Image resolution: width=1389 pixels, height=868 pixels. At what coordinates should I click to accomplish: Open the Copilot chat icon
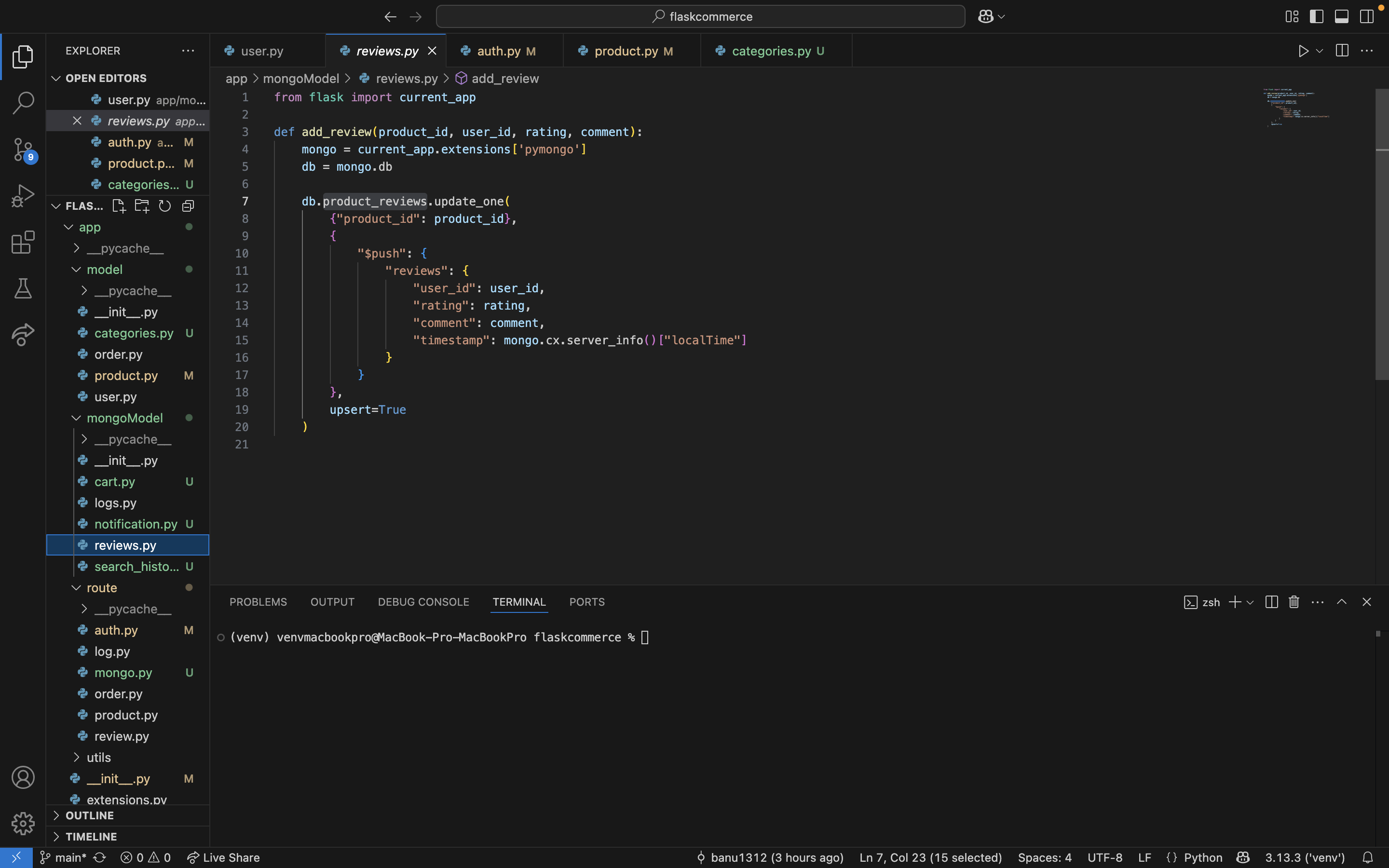[x=985, y=17]
